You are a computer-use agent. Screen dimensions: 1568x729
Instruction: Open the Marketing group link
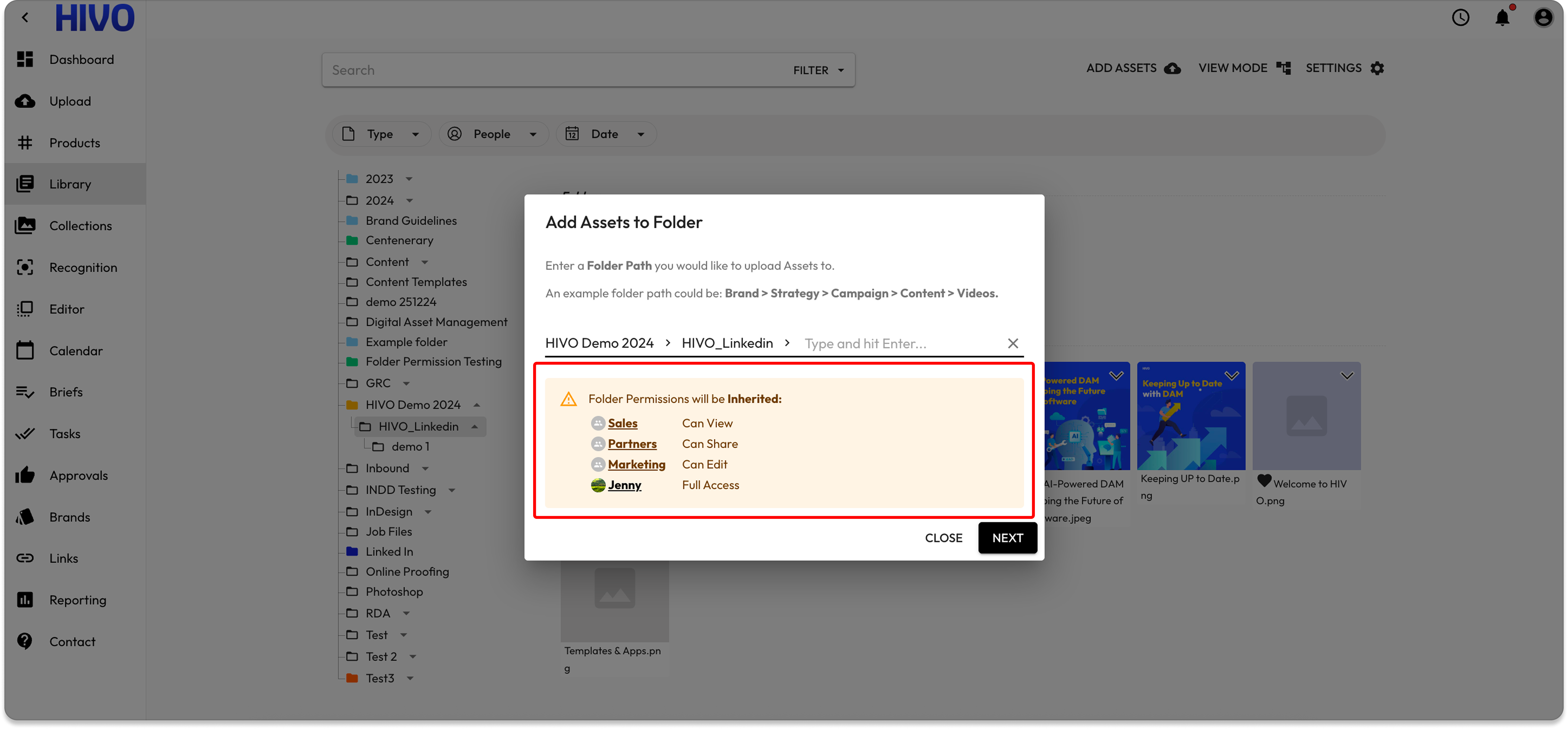pyautogui.click(x=636, y=464)
